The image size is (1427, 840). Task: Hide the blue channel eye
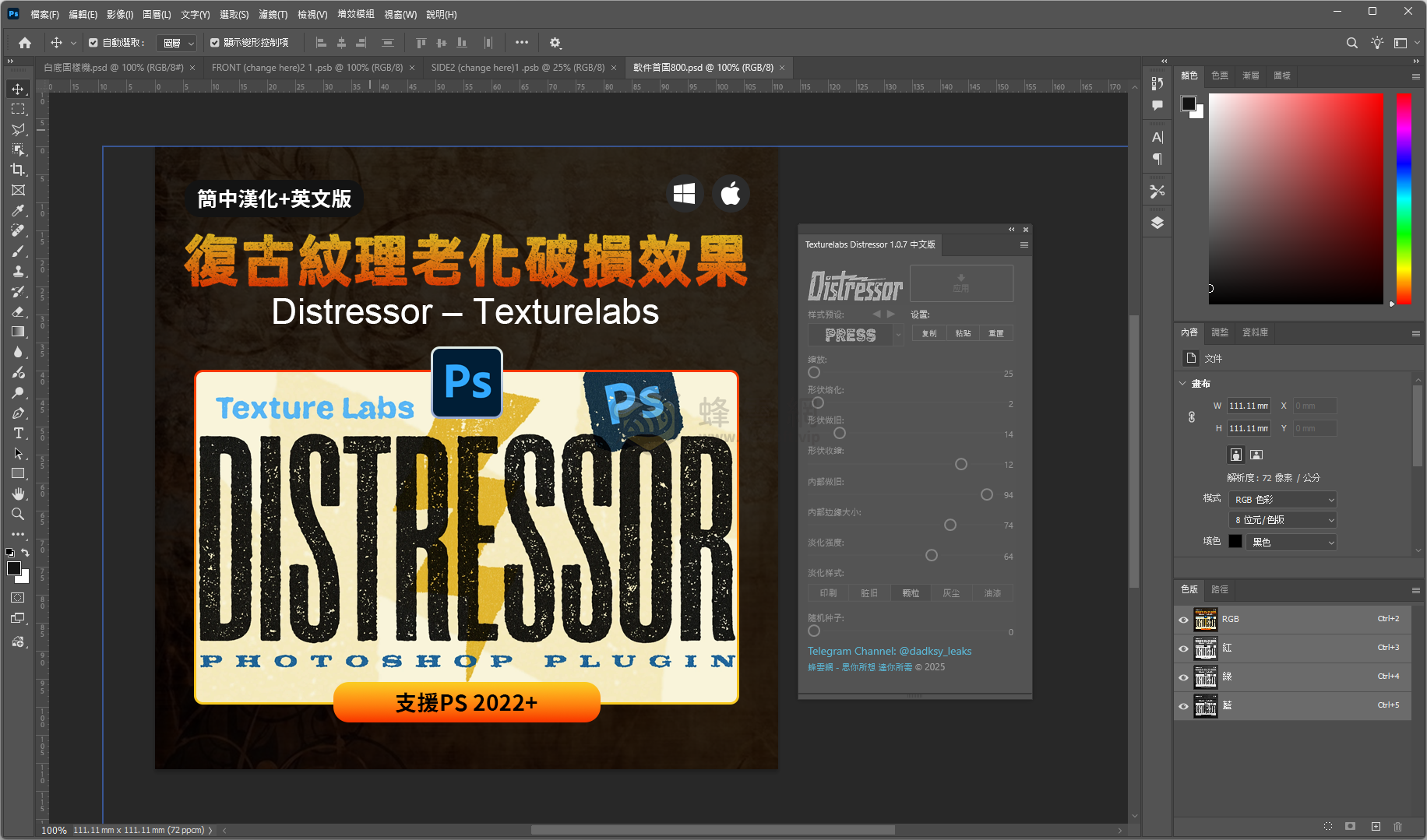[1183, 706]
